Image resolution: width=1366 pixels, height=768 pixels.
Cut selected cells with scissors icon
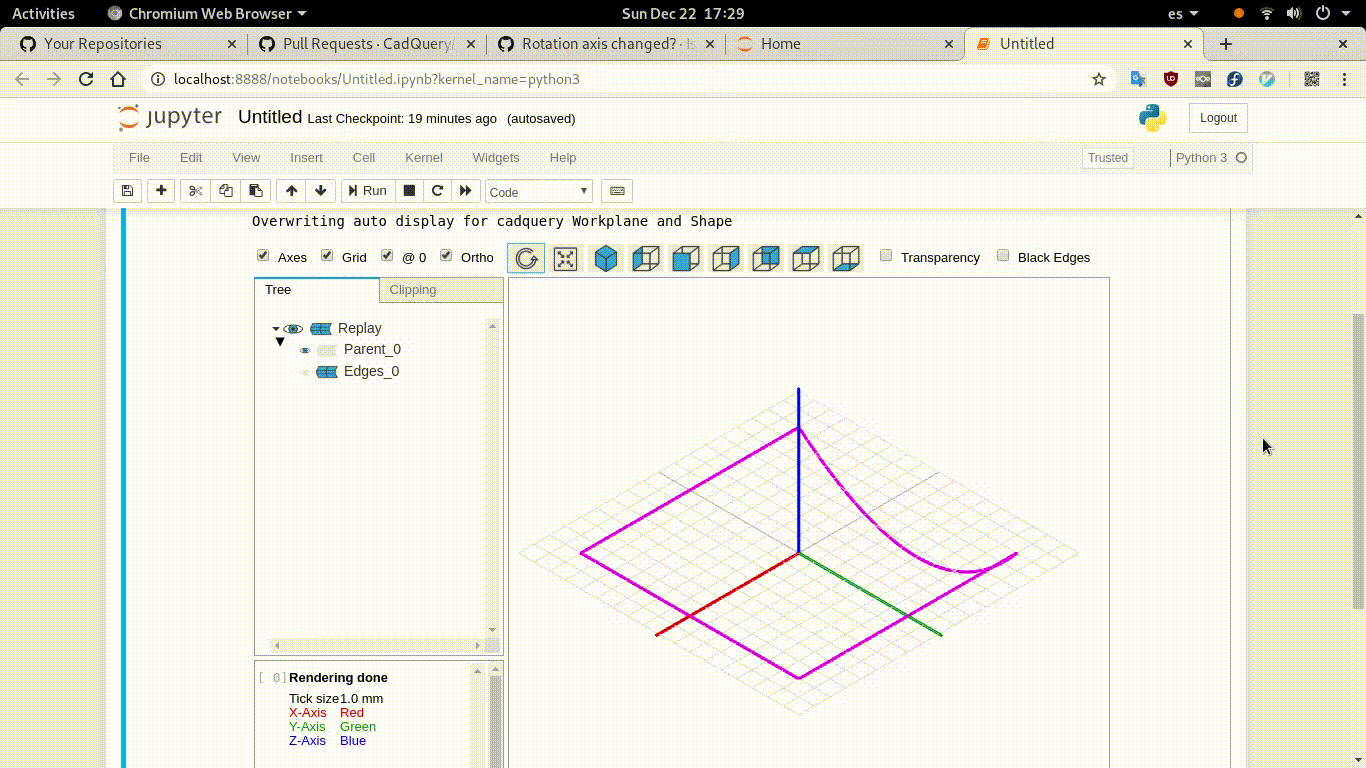coord(195,191)
